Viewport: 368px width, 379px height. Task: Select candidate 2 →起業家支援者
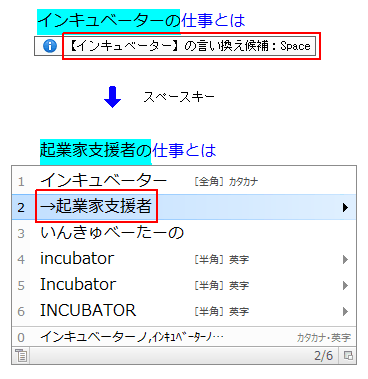[x=184, y=207]
